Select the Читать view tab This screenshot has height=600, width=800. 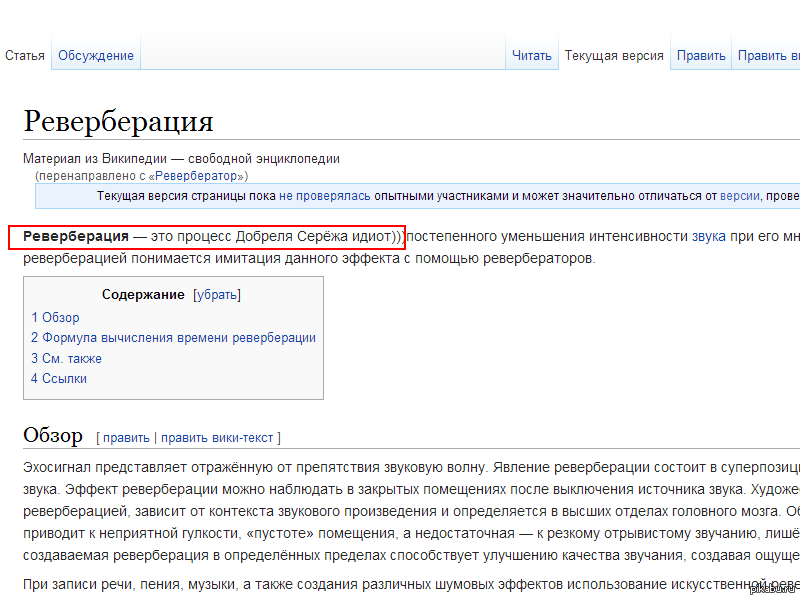click(532, 56)
